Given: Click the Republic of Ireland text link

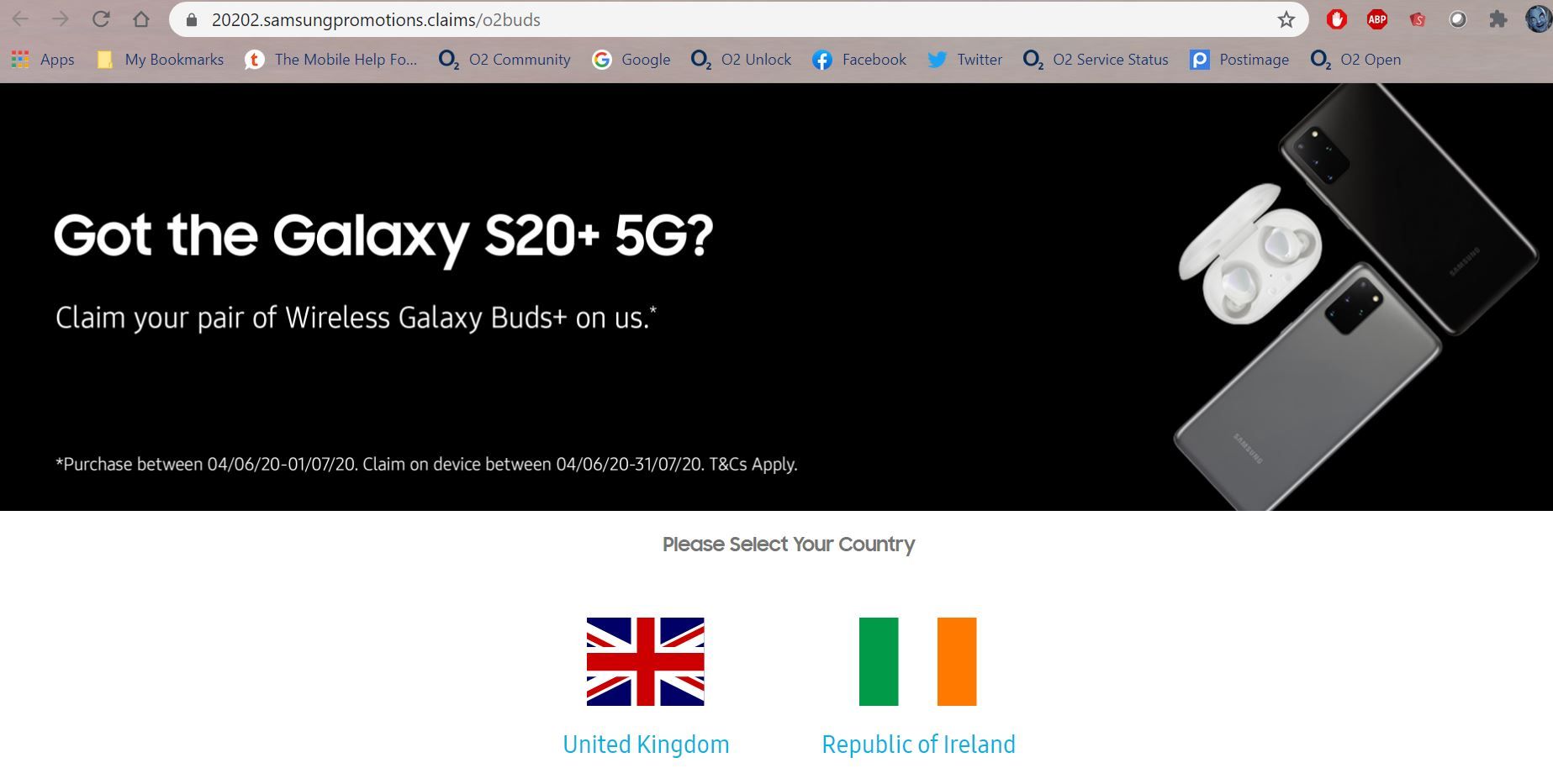Looking at the screenshot, I should pyautogui.click(x=918, y=745).
